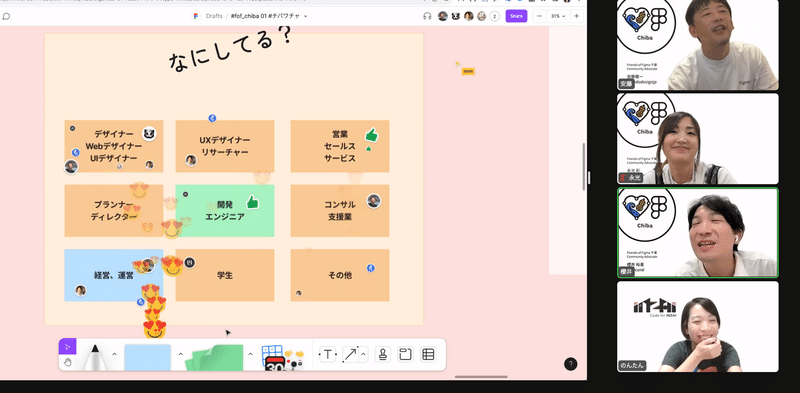Open the Drafts breadcrumb link
The image size is (800, 393).
(x=214, y=16)
